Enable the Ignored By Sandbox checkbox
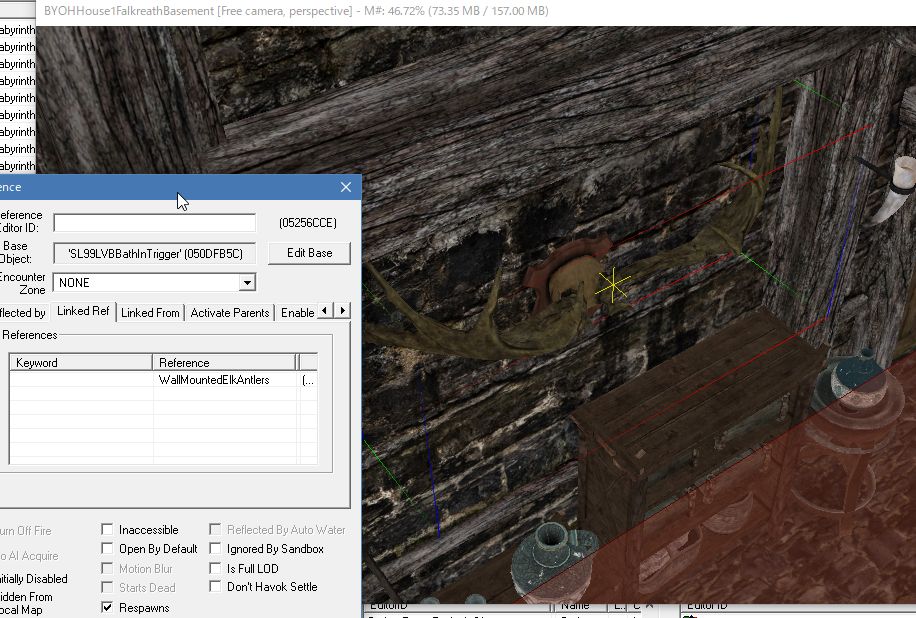This screenshot has width=916, height=618. (x=215, y=548)
